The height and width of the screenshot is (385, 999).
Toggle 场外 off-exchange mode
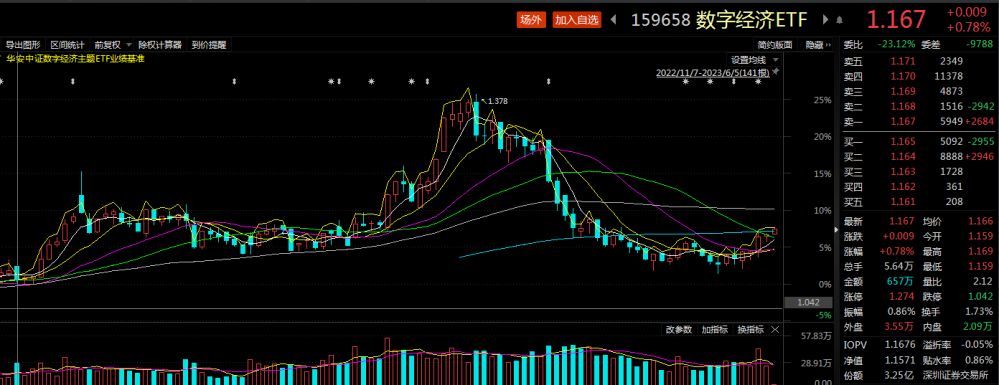(530, 20)
